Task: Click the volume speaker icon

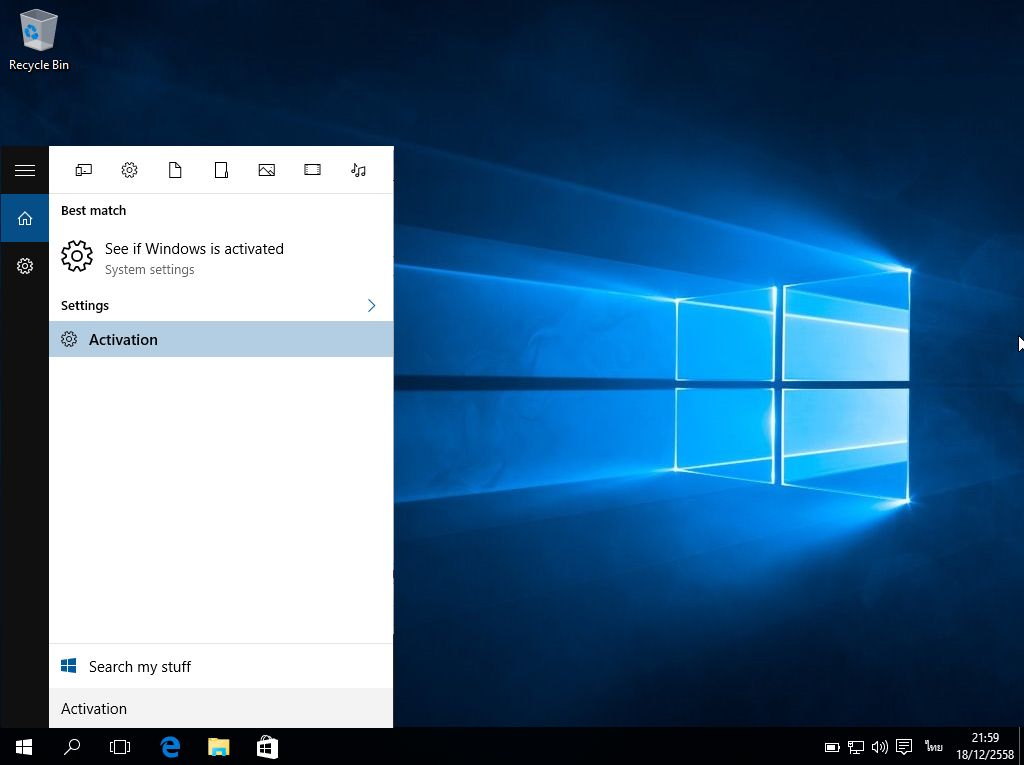Action: pyautogui.click(x=879, y=747)
